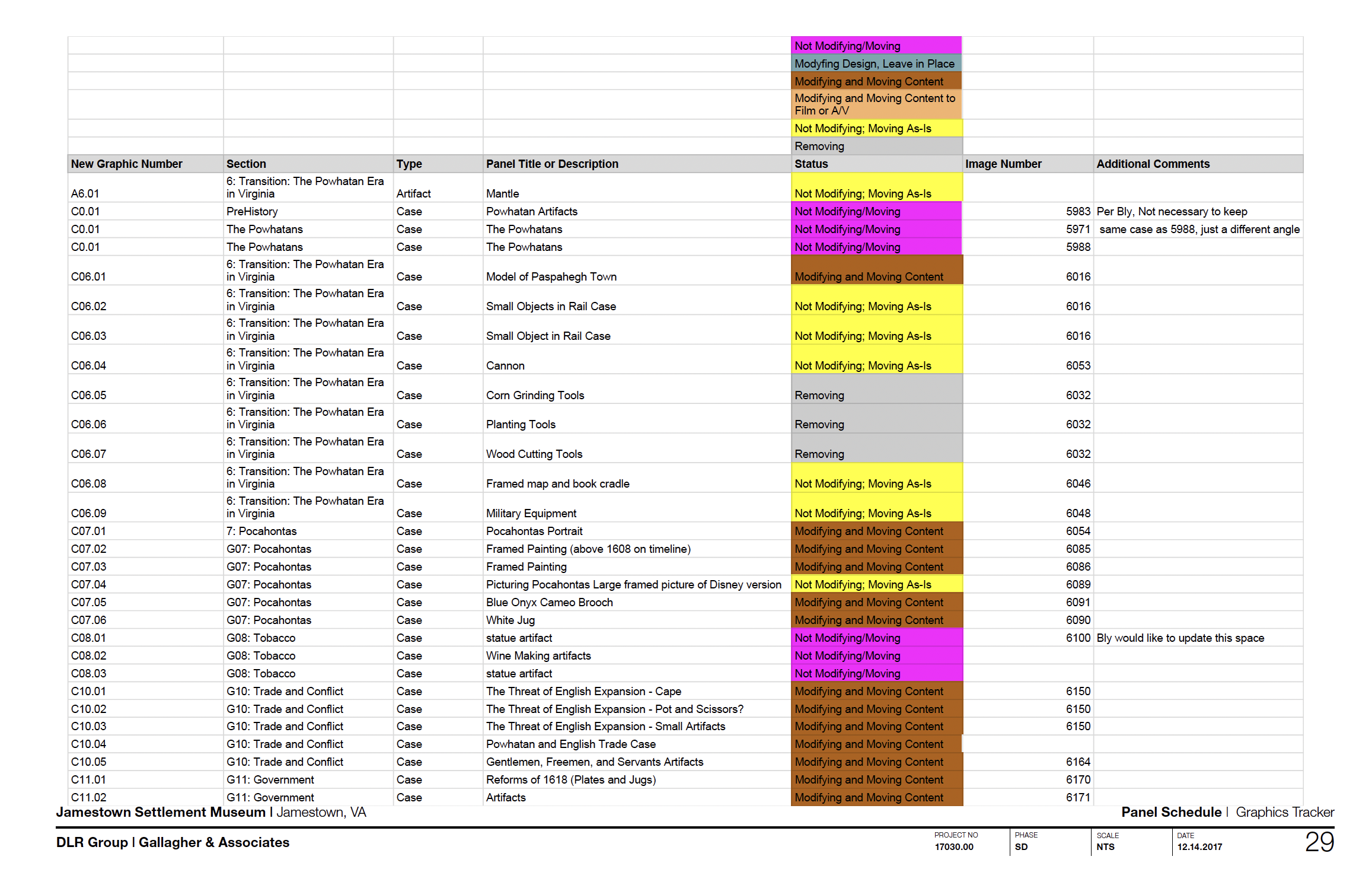Select the C11.02 graphic number cell

89,797
